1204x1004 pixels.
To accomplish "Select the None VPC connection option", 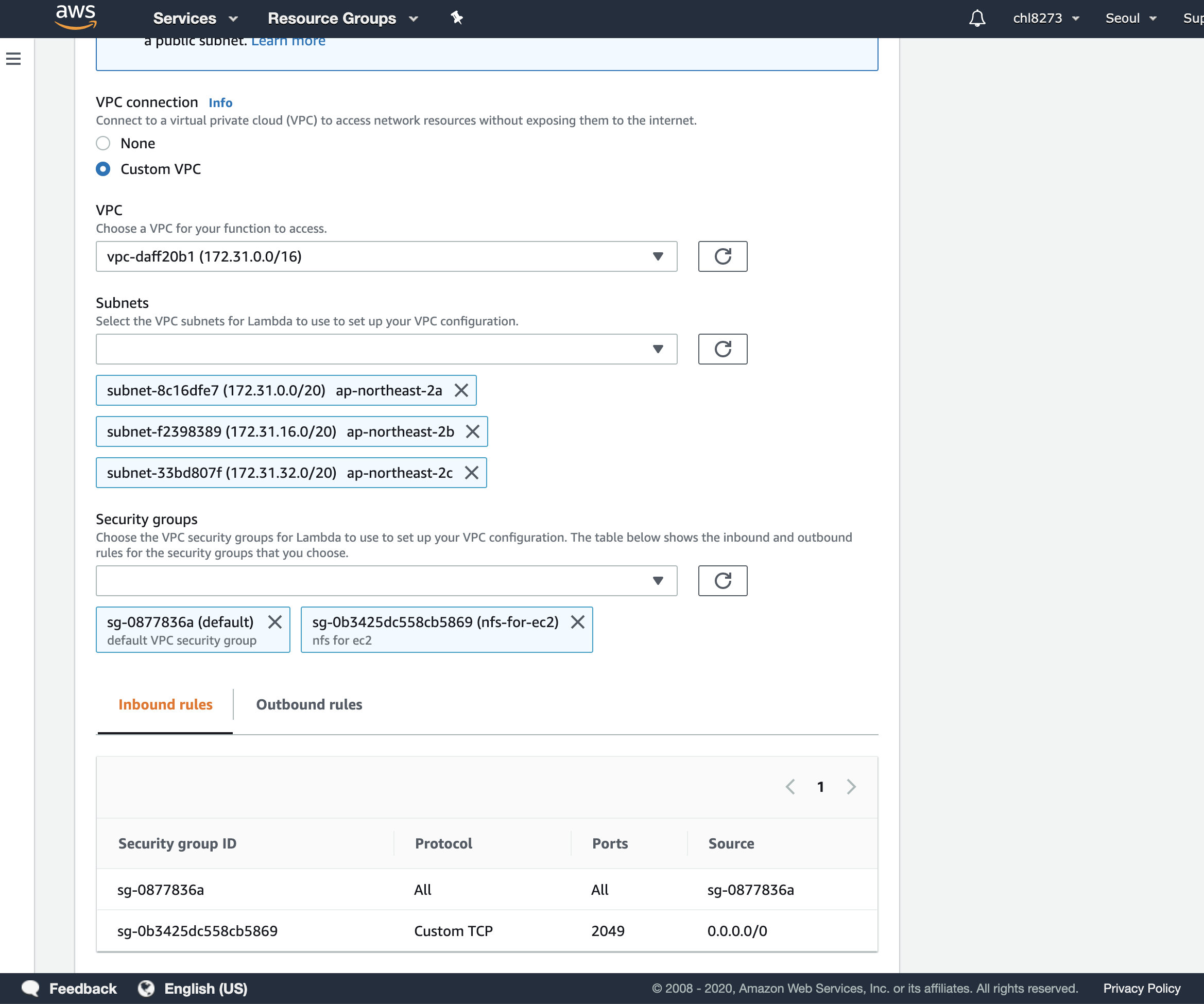I will pyautogui.click(x=103, y=143).
